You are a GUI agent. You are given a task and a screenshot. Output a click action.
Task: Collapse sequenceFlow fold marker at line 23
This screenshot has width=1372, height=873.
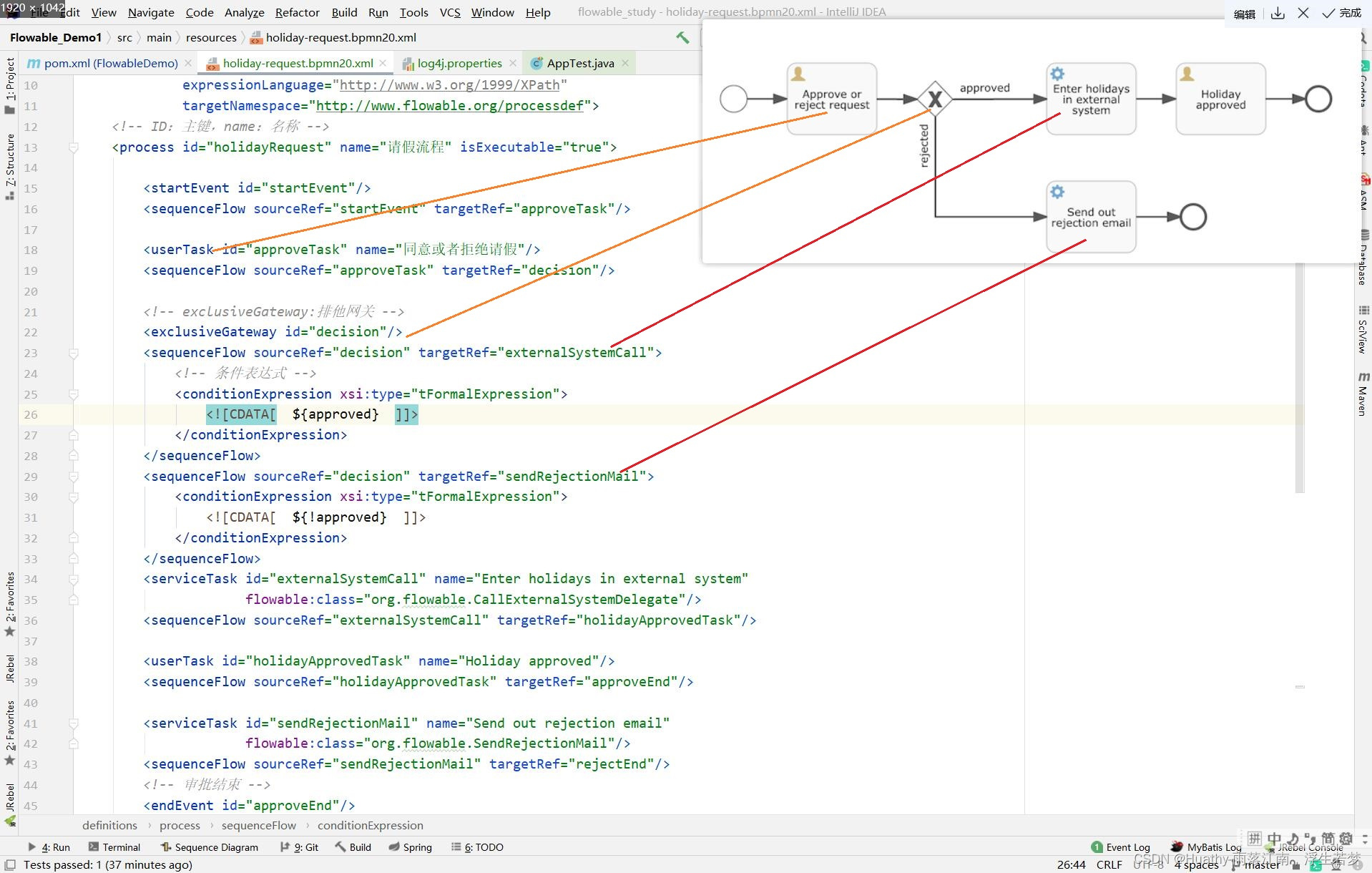[x=73, y=353]
